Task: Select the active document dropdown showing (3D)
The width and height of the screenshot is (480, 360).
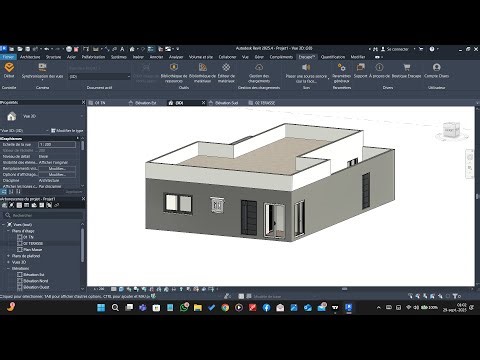Action: pos(99,76)
